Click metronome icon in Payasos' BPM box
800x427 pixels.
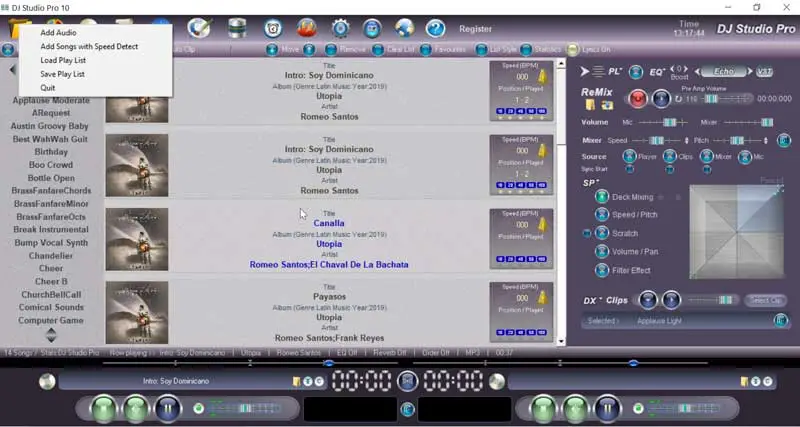pos(542,298)
